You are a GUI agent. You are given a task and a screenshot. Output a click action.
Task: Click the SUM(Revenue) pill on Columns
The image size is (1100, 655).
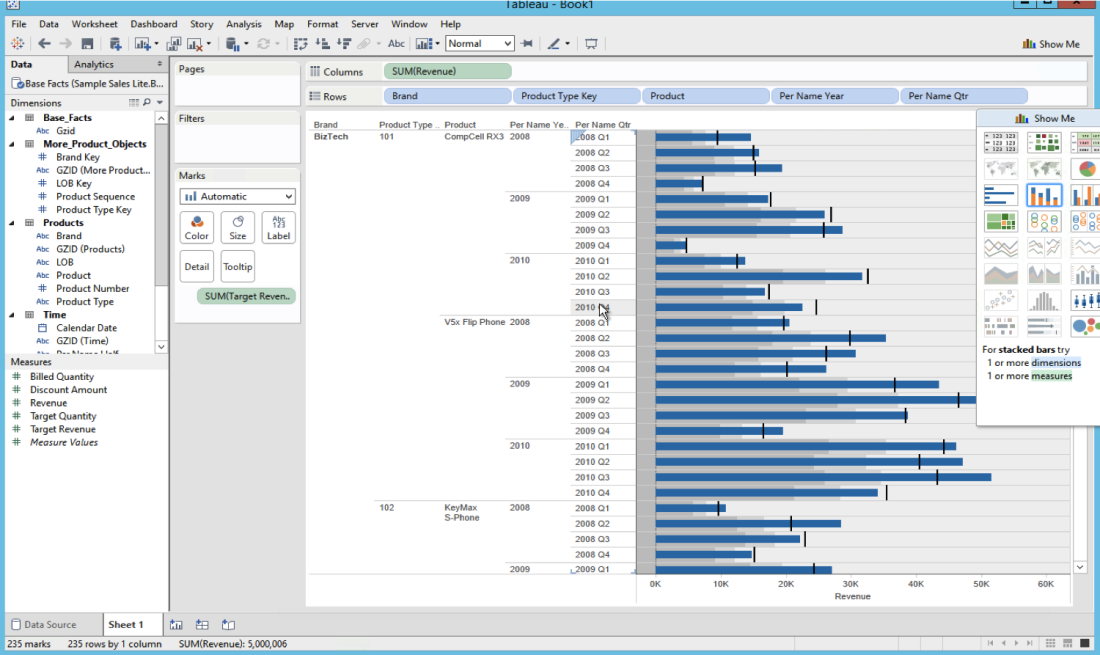448,72
